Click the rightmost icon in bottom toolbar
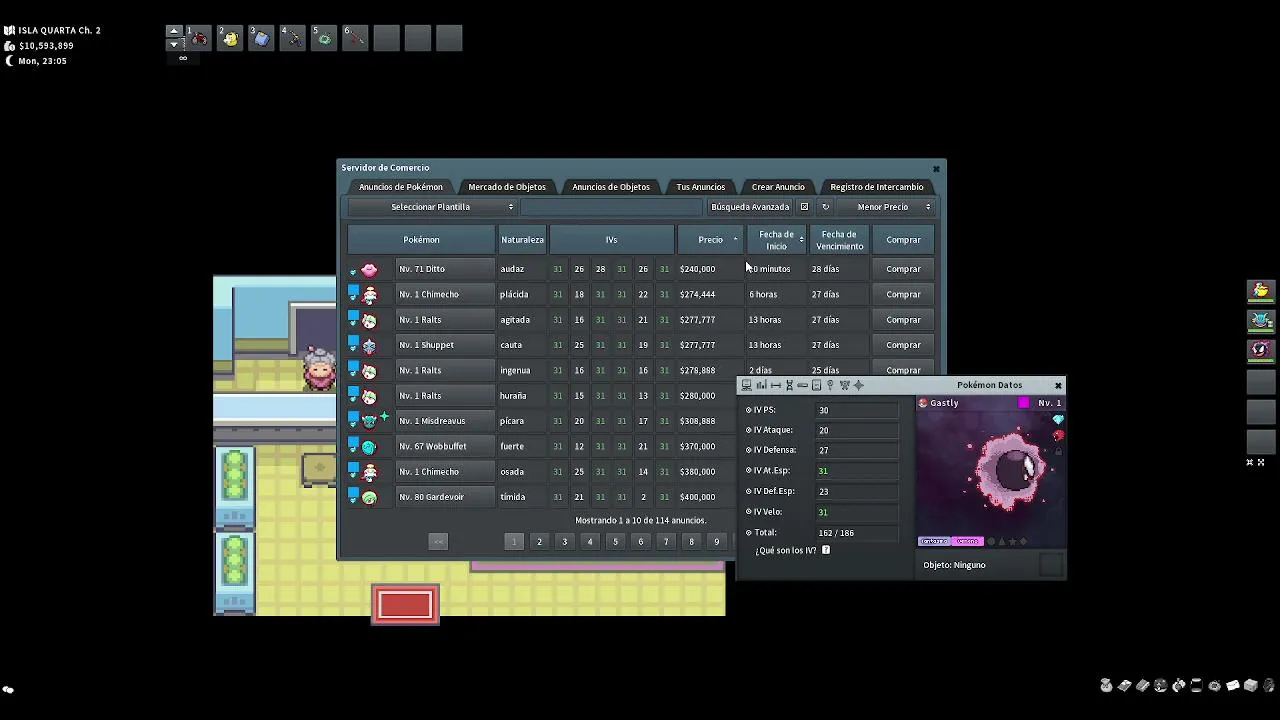The height and width of the screenshot is (720, 1280). point(1268,686)
